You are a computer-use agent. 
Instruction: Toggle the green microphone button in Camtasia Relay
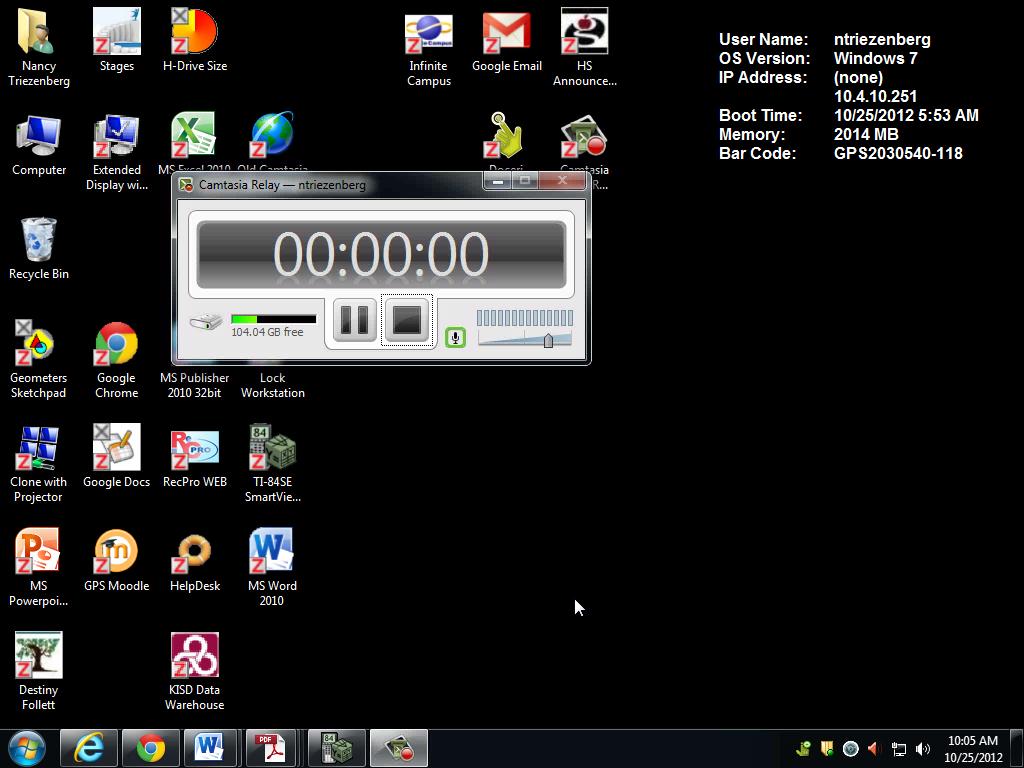coord(455,337)
